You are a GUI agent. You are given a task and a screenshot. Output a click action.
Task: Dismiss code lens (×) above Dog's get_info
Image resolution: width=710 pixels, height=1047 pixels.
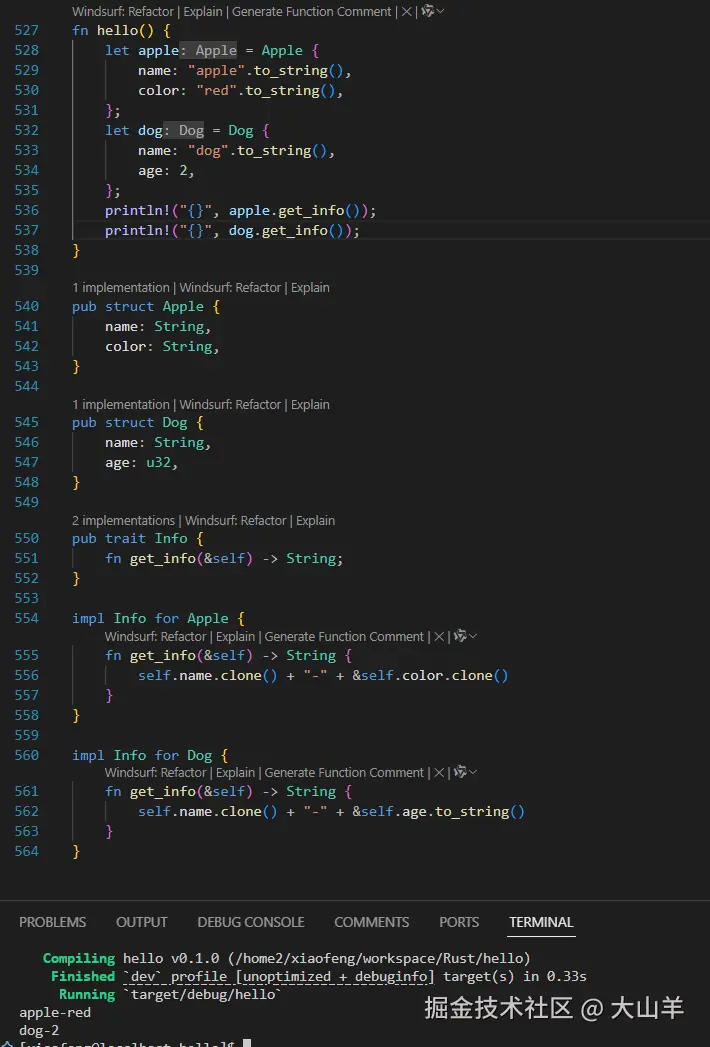click(438, 772)
